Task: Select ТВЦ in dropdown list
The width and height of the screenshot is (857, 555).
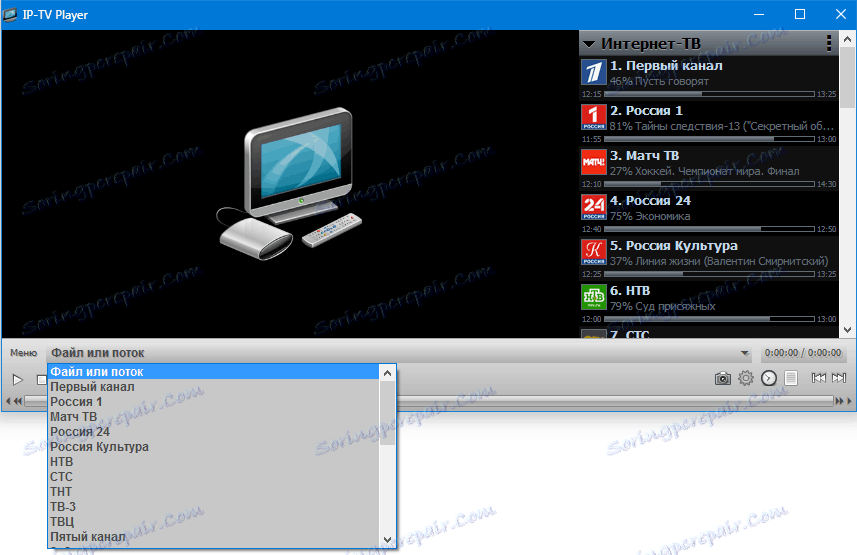Action: pos(214,522)
